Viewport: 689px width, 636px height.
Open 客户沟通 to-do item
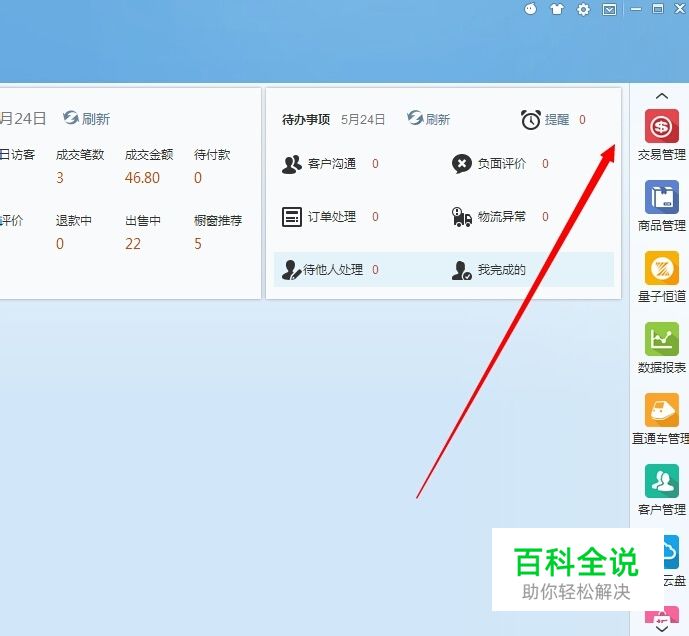point(330,164)
